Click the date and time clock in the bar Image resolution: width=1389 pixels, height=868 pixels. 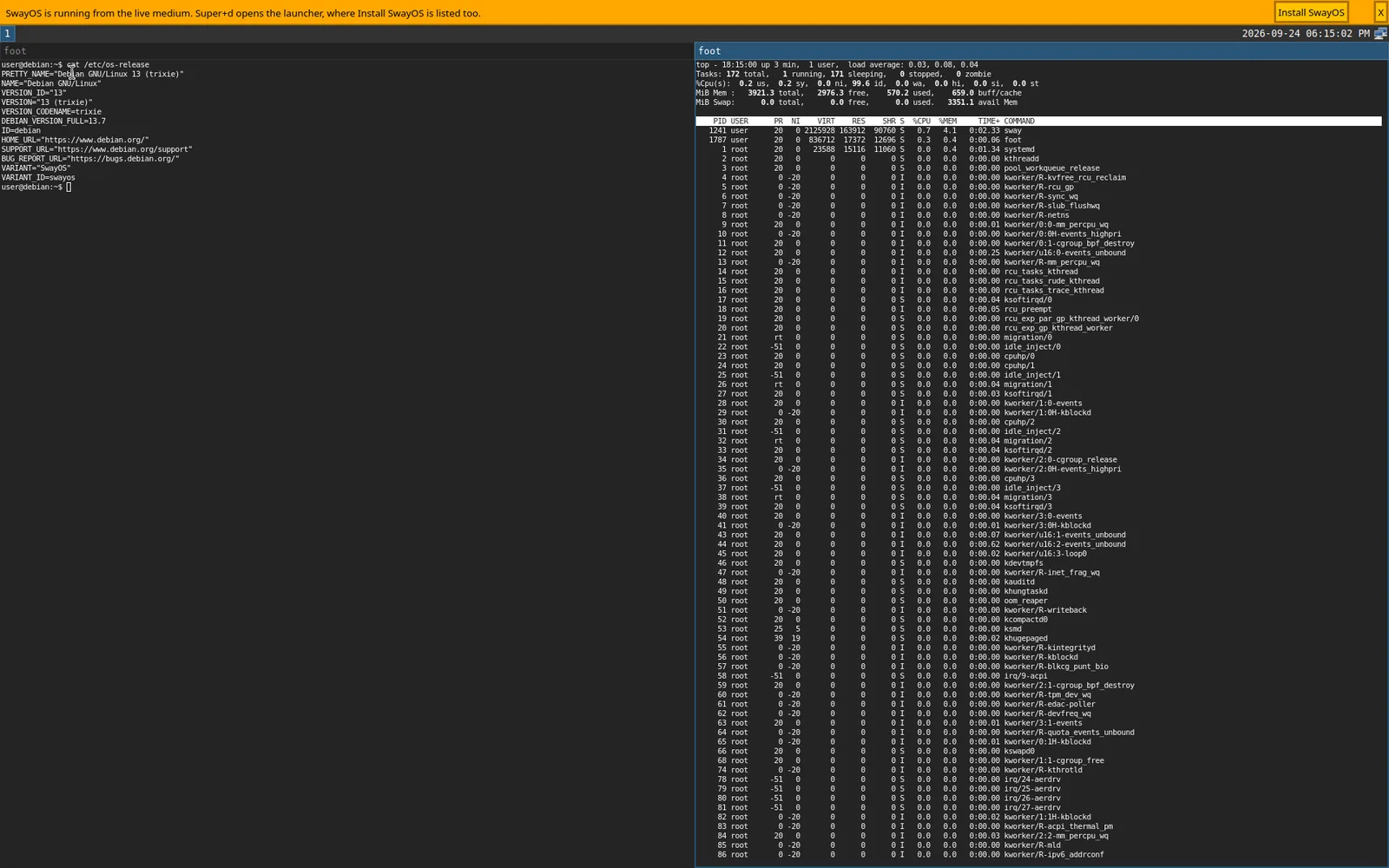coord(1306,33)
